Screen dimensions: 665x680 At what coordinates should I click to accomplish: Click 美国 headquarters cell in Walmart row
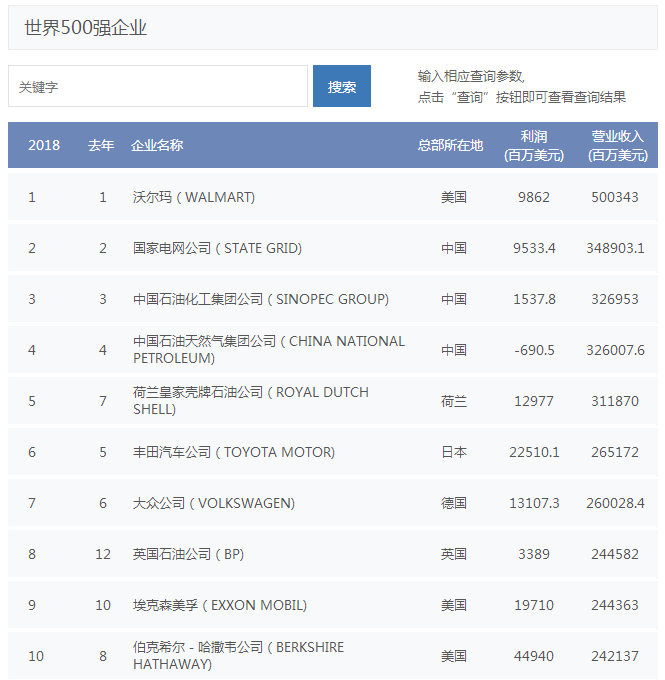(x=454, y=197)
